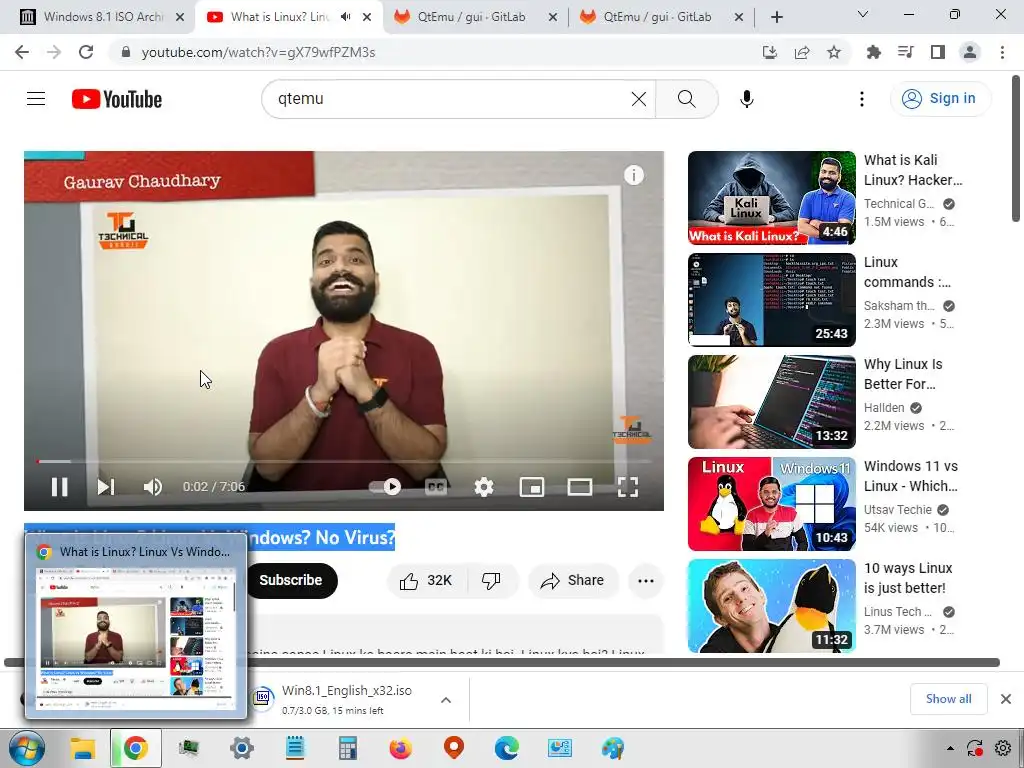Switch to first QtEmu / gui GitLab tab

point(472,17)
